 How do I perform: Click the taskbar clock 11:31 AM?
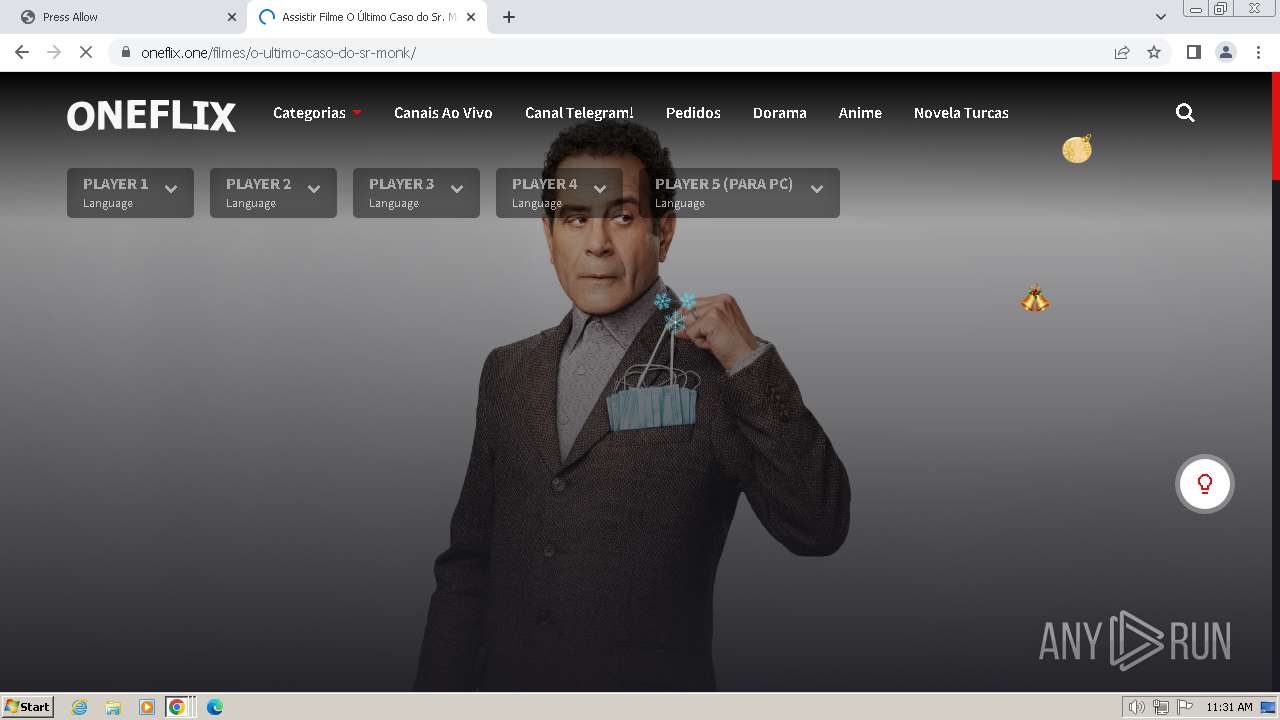click(1229, 707)
